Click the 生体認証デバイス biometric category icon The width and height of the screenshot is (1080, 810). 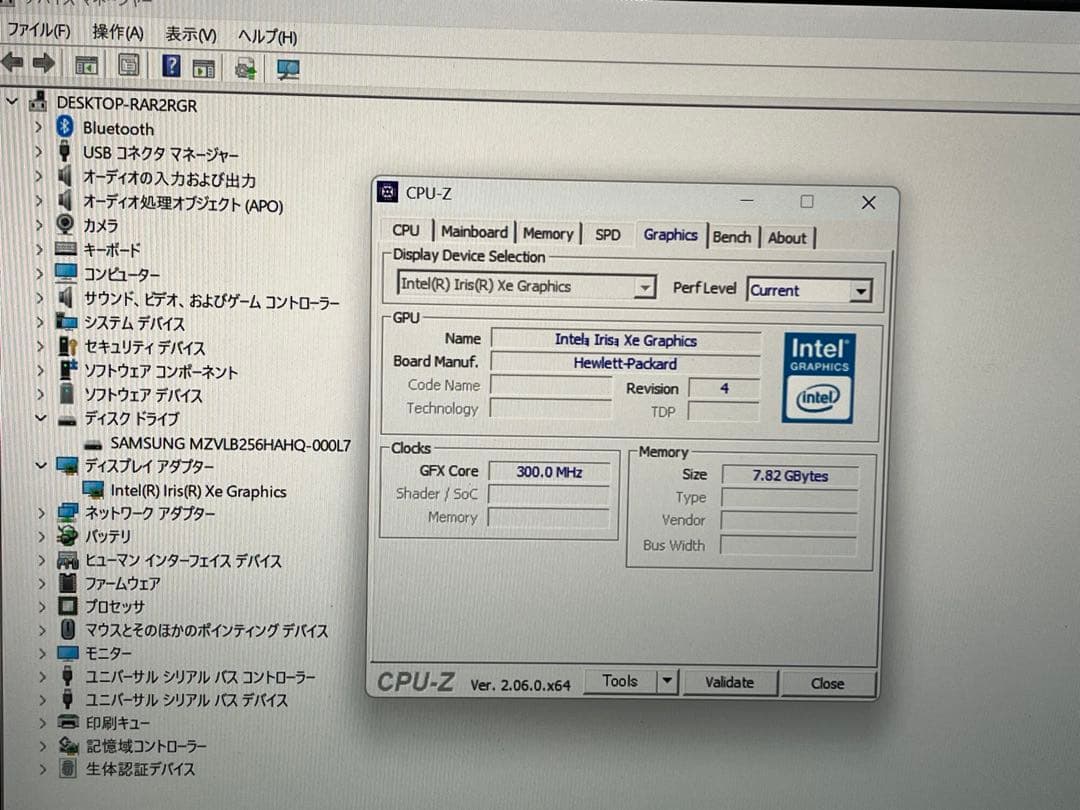[68, 768]
